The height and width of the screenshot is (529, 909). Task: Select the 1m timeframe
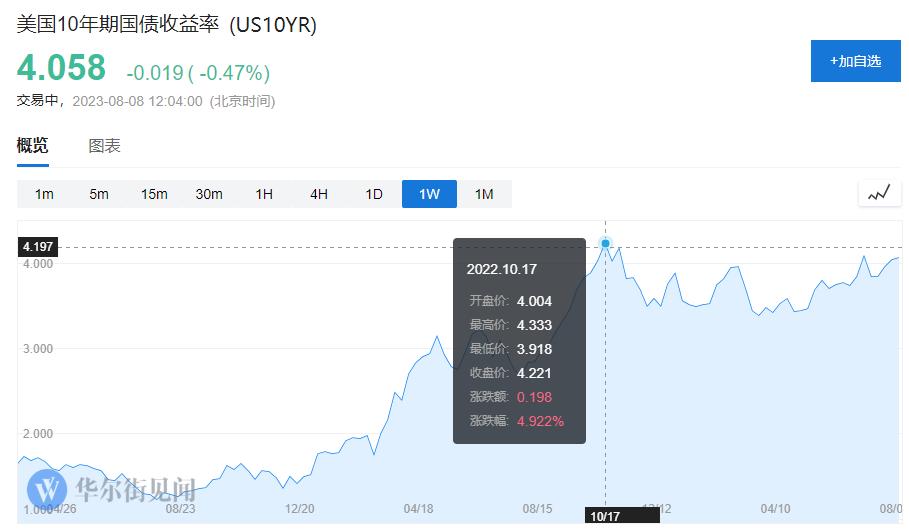tap(44, 194)
